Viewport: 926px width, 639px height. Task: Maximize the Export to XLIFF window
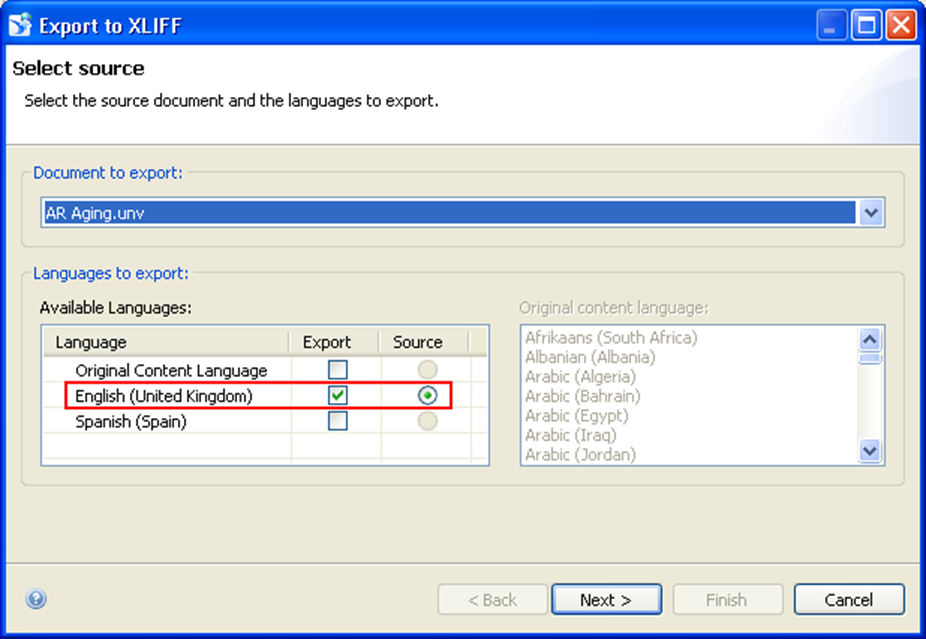point(866,25)
